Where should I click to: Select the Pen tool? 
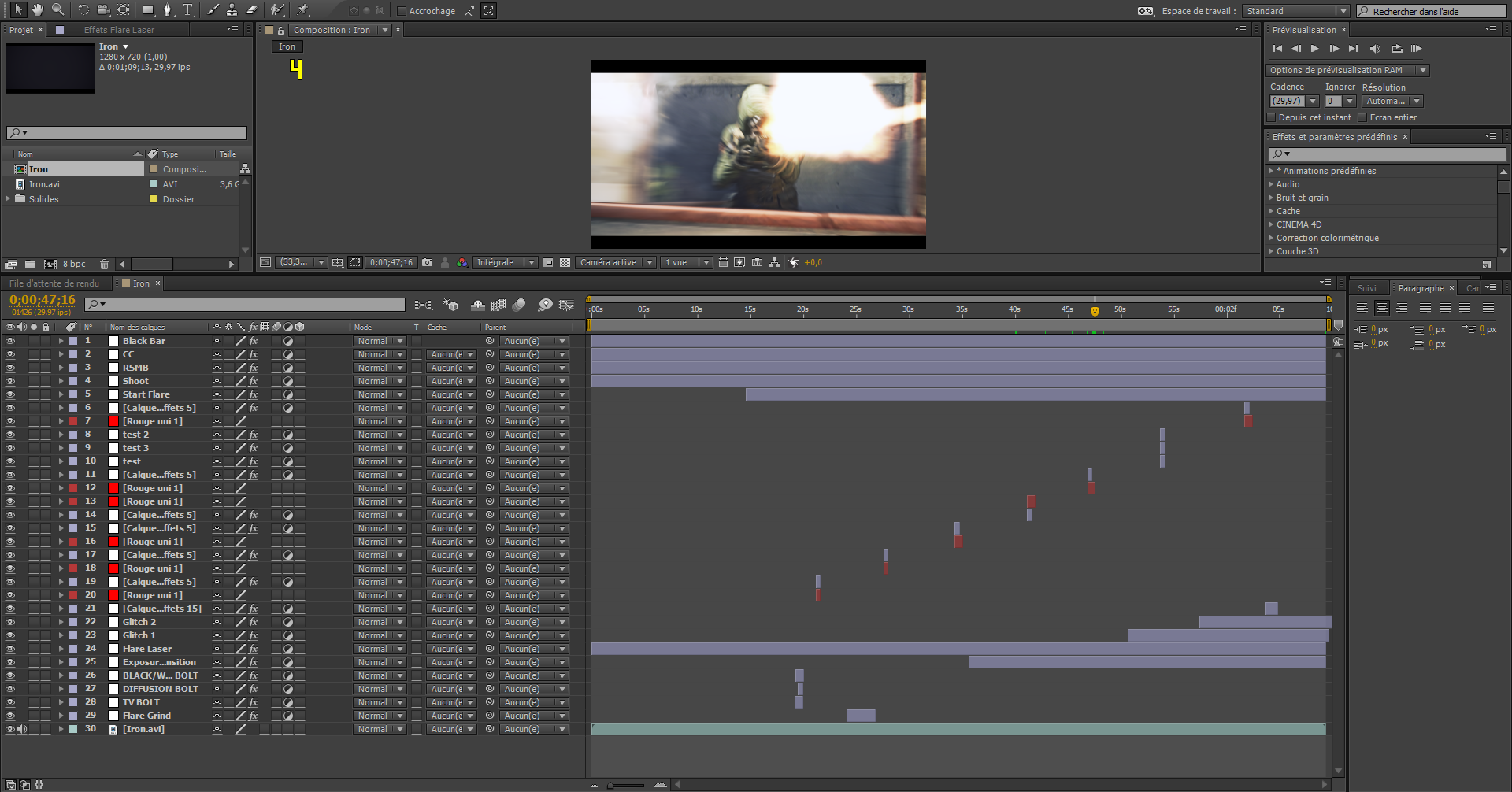point(167,10)
